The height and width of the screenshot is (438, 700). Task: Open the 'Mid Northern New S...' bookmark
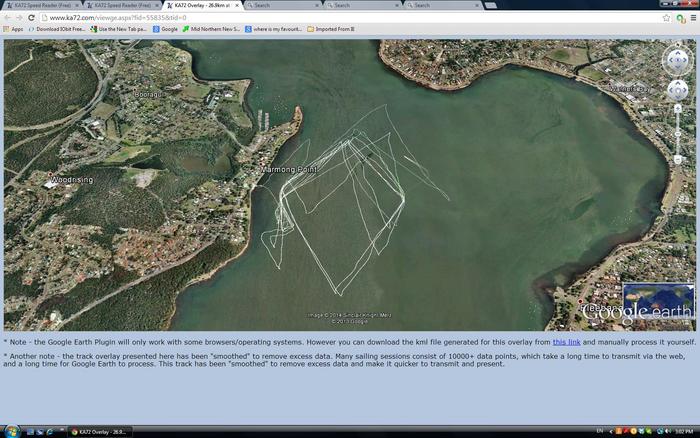click(210, 29)
